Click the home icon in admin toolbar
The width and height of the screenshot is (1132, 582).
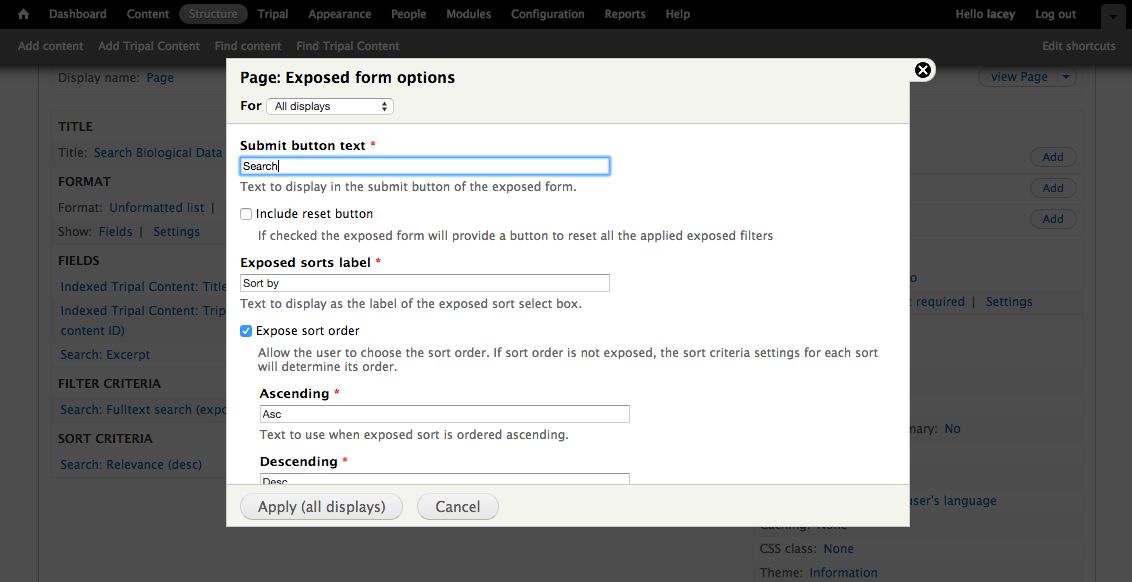click(24, 14)
